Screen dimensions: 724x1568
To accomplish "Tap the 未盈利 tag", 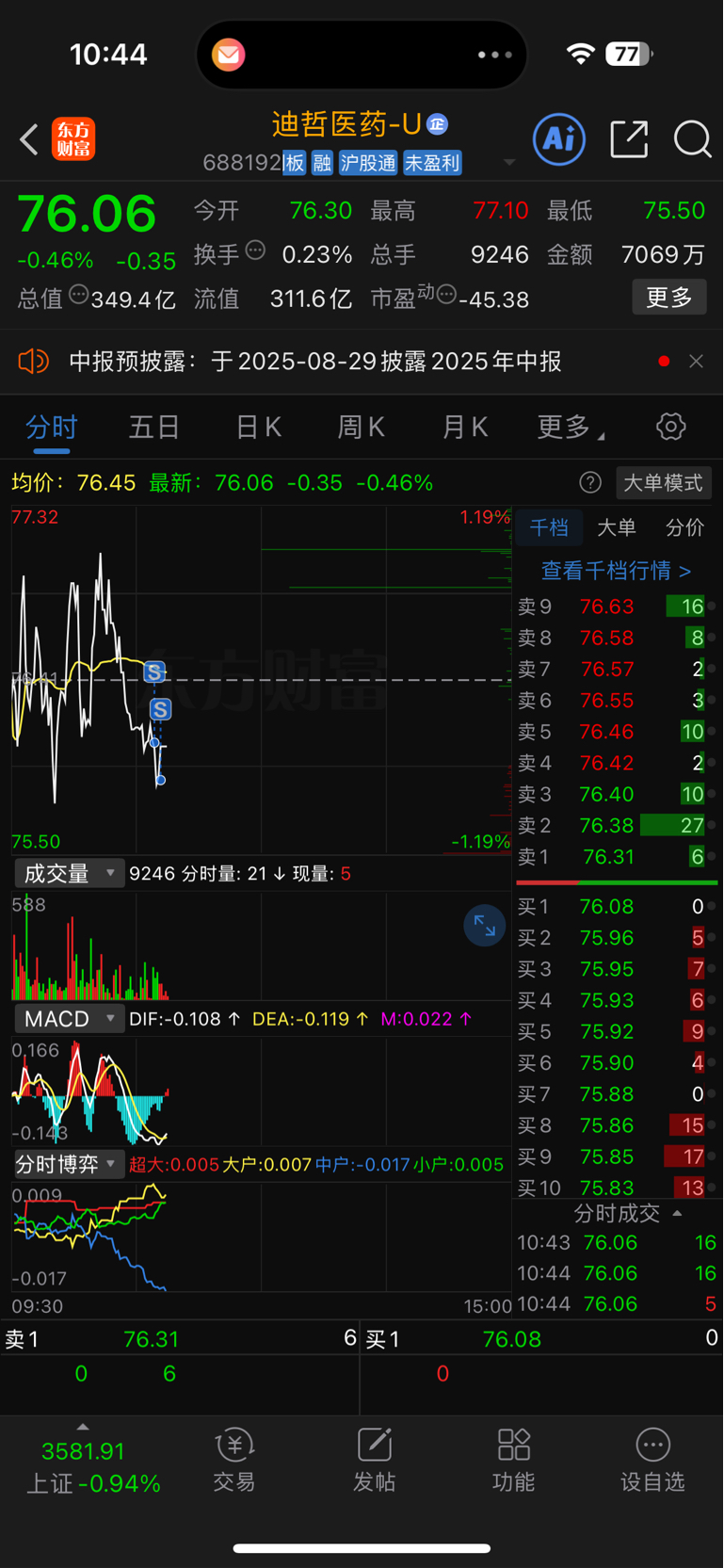I will tap(432, 163).
